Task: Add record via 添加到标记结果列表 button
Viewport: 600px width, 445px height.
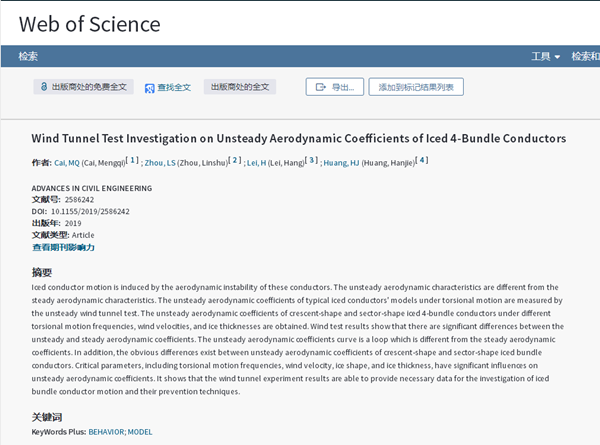Action: pyautogui.click(x=416, y=88)
